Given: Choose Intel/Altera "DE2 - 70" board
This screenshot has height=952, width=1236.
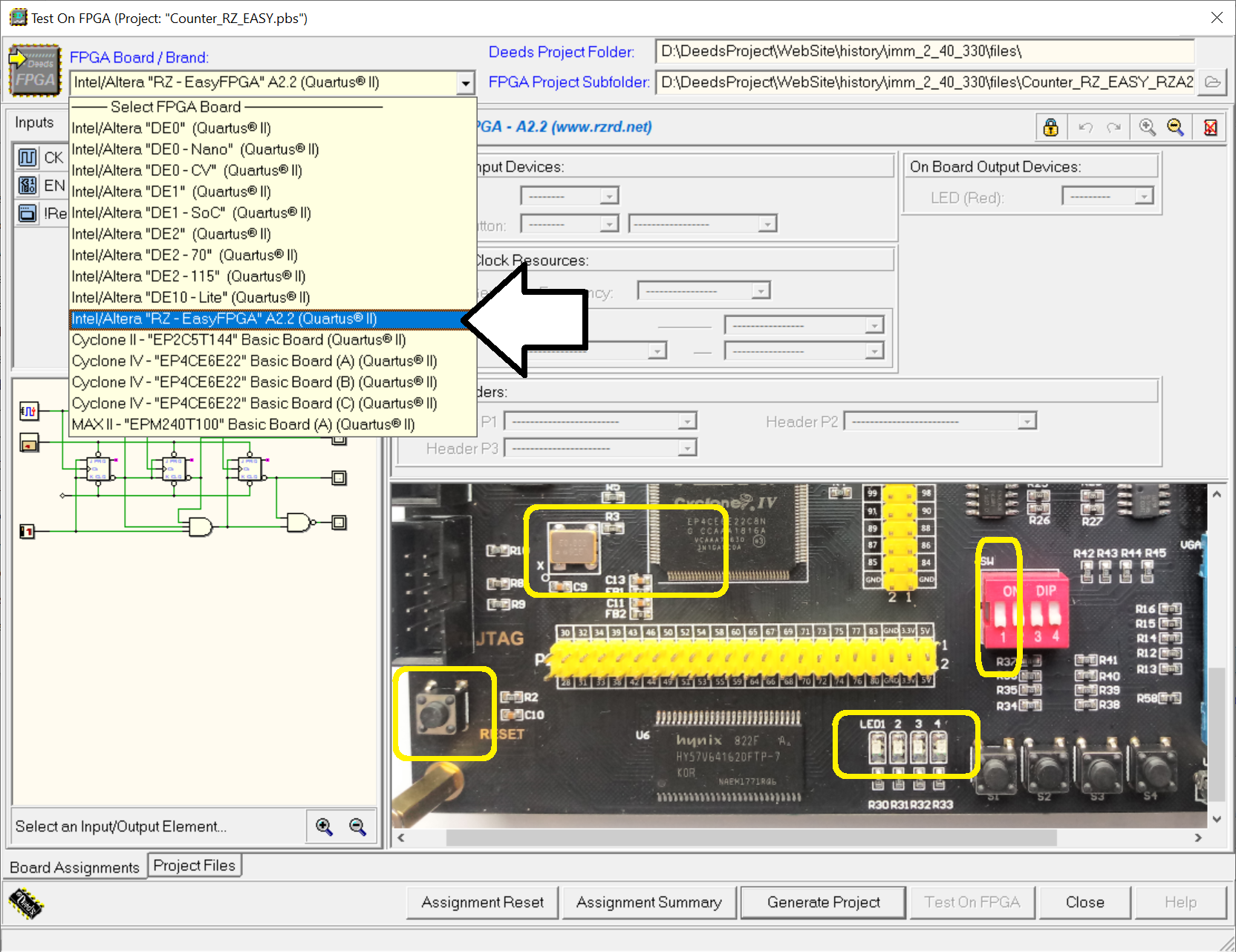Looking at the screenshot, I should [x=273, y=255].
